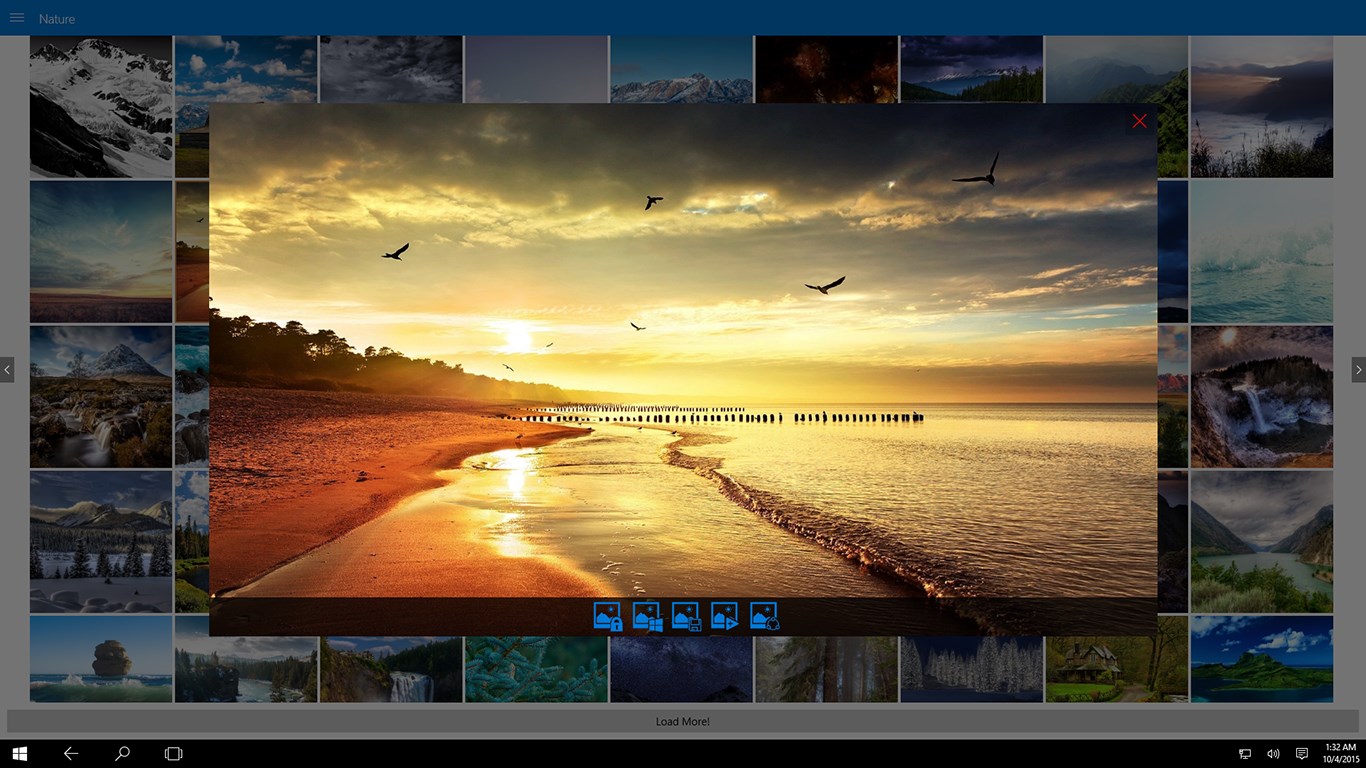Select the green island thumbnail

tap(1262, 658)
